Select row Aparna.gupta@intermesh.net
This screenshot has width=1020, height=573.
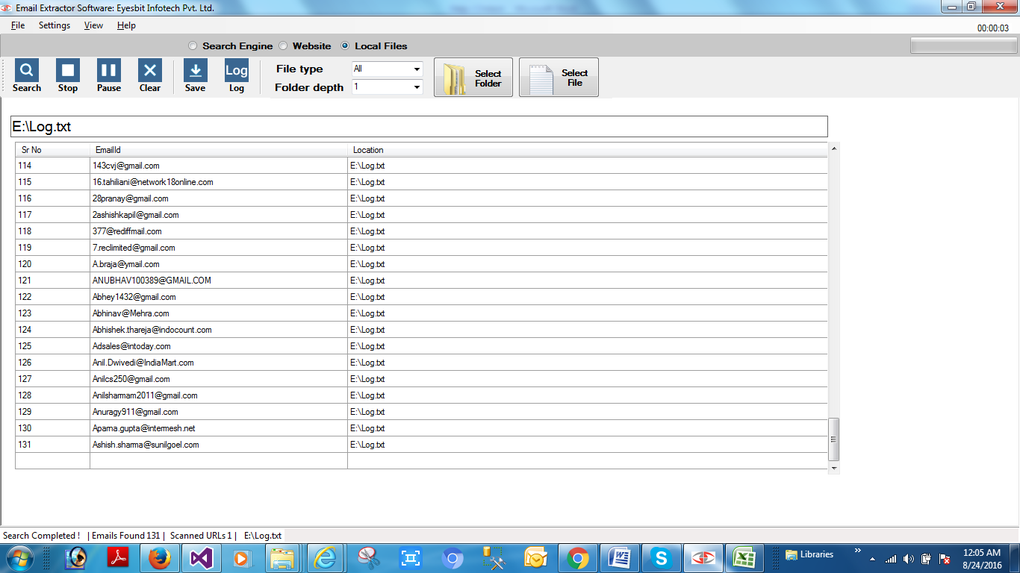(422, 429)
